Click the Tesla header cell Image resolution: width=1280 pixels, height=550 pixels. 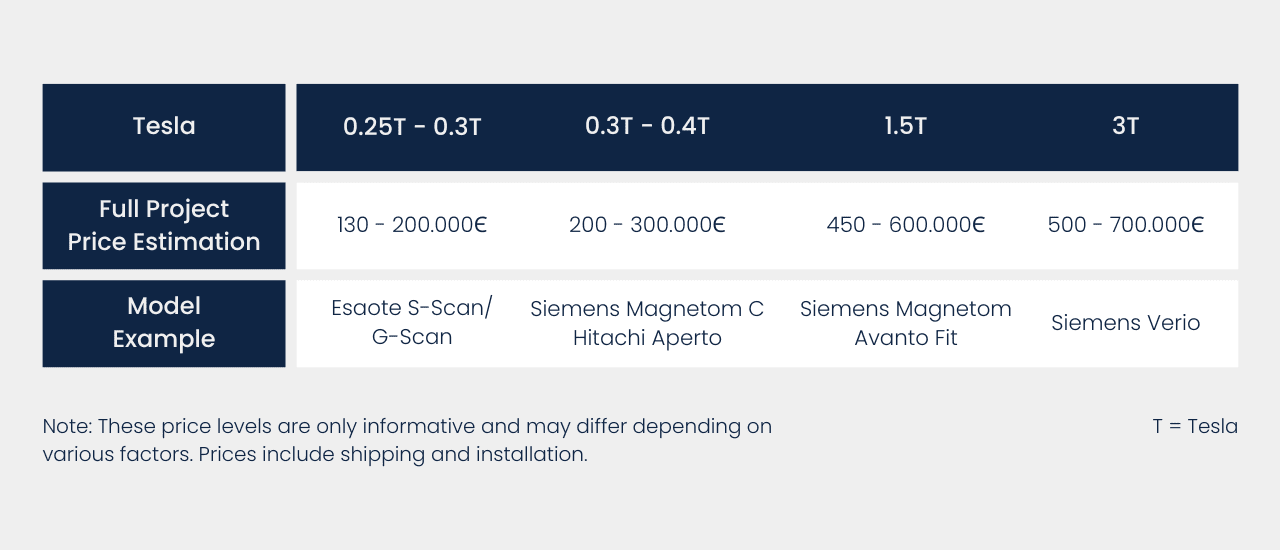pyautogui.click(x=164, y=127)
